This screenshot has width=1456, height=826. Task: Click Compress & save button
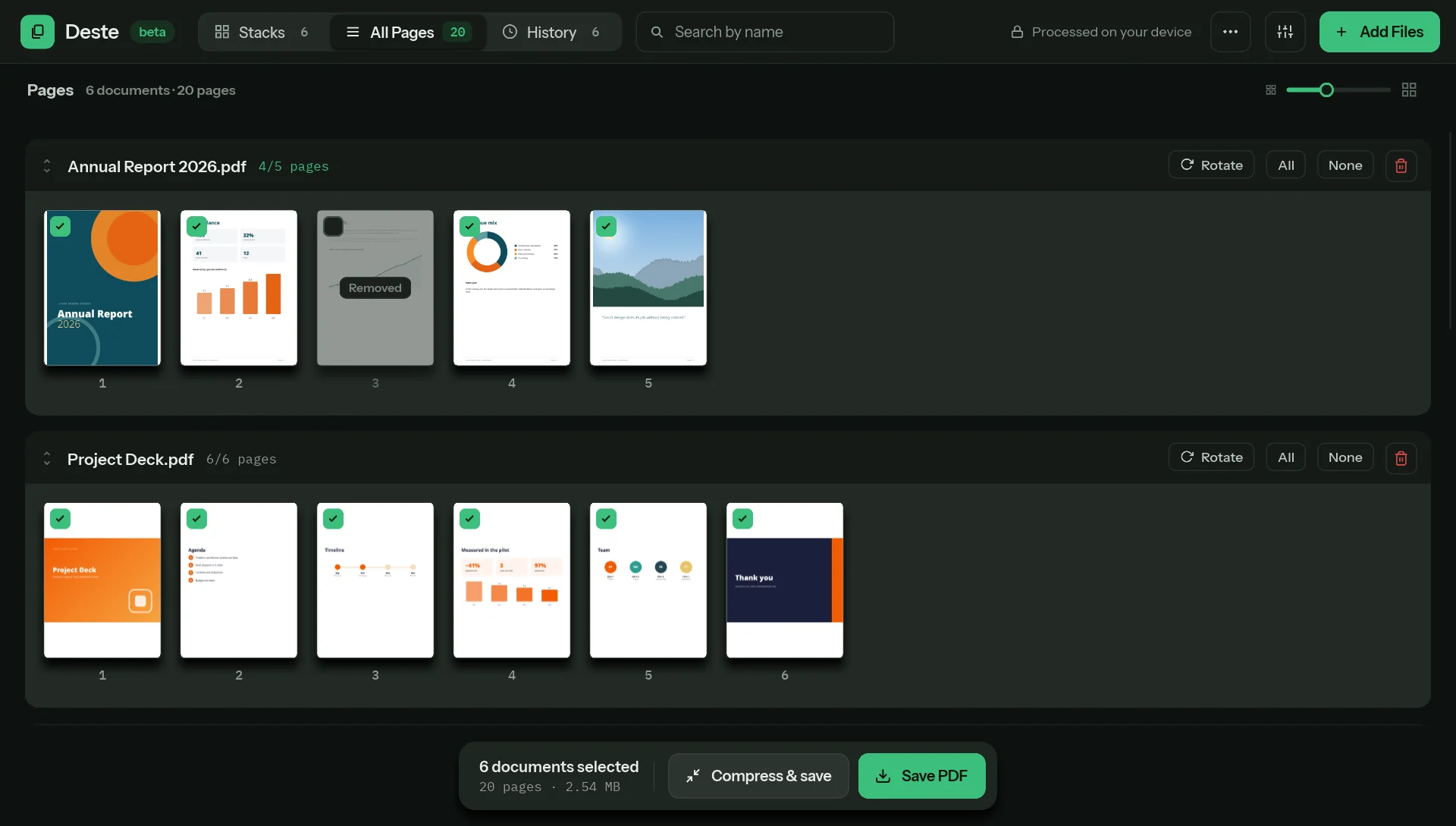(x=758, y=776)
